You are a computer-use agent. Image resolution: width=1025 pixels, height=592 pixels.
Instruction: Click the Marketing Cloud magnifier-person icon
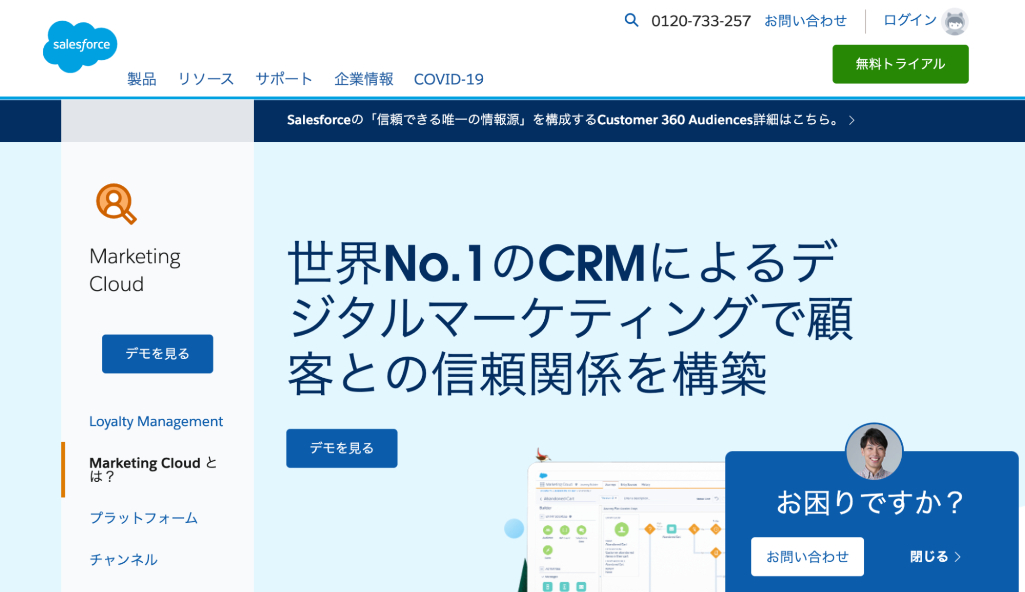coord(117,203)
